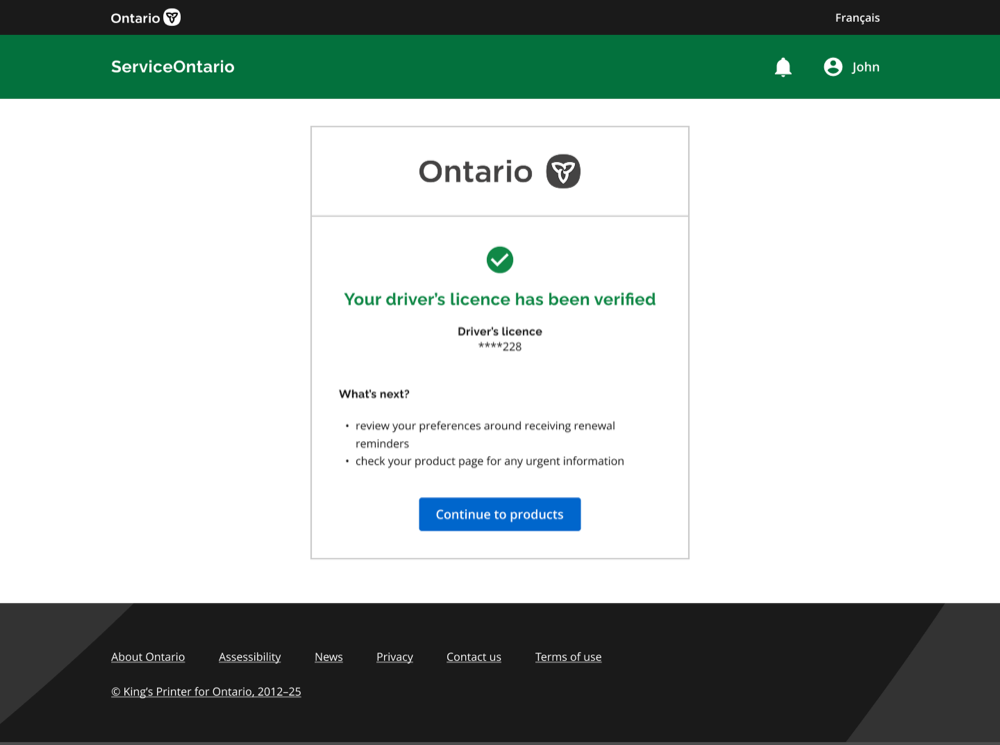Switch language to Français
Image resolution: width=1000 pixels, height=745 pixels.
pyautogui.click(x=857, y=18)
